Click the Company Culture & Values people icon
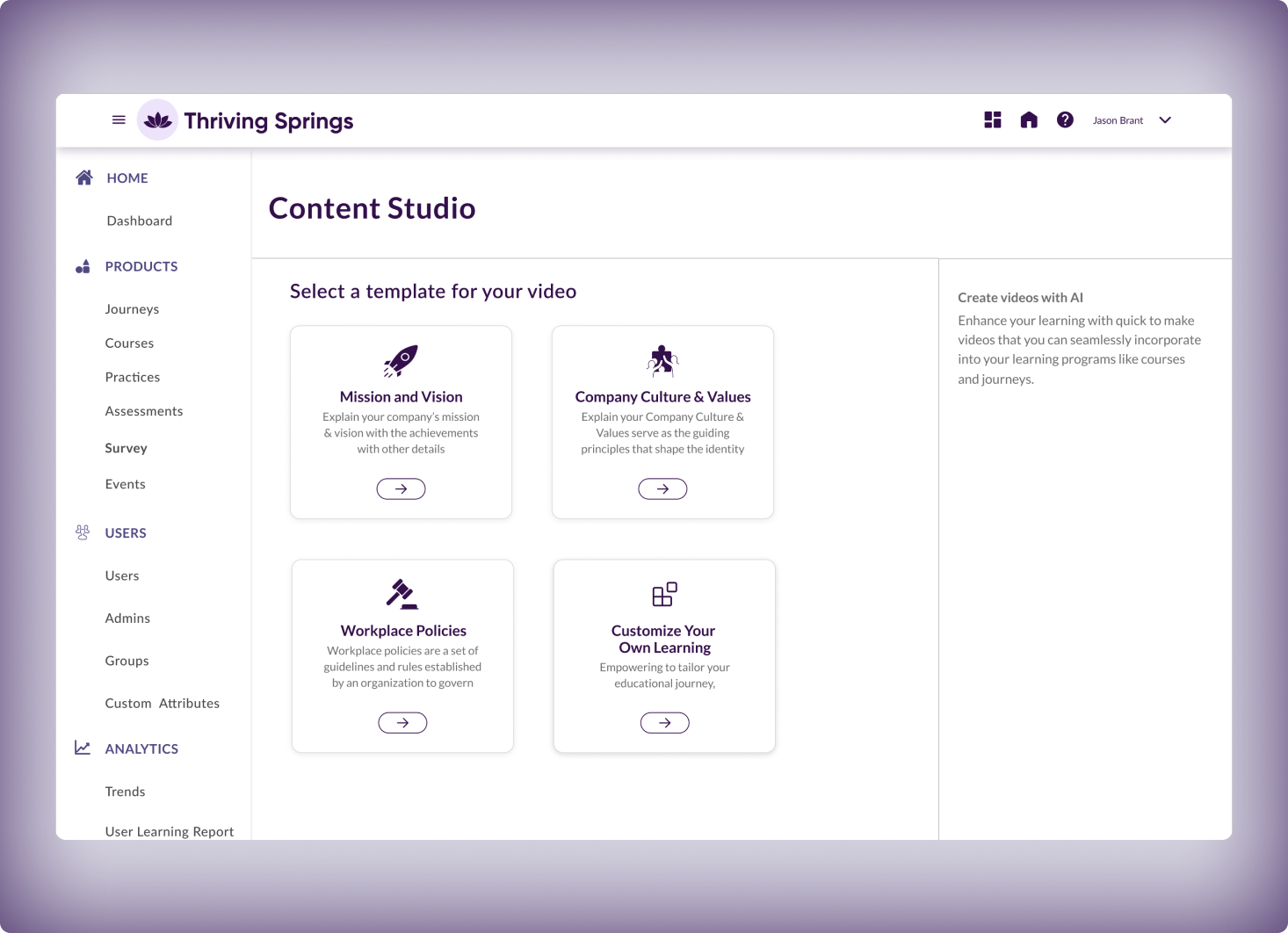 pos(662,360)
